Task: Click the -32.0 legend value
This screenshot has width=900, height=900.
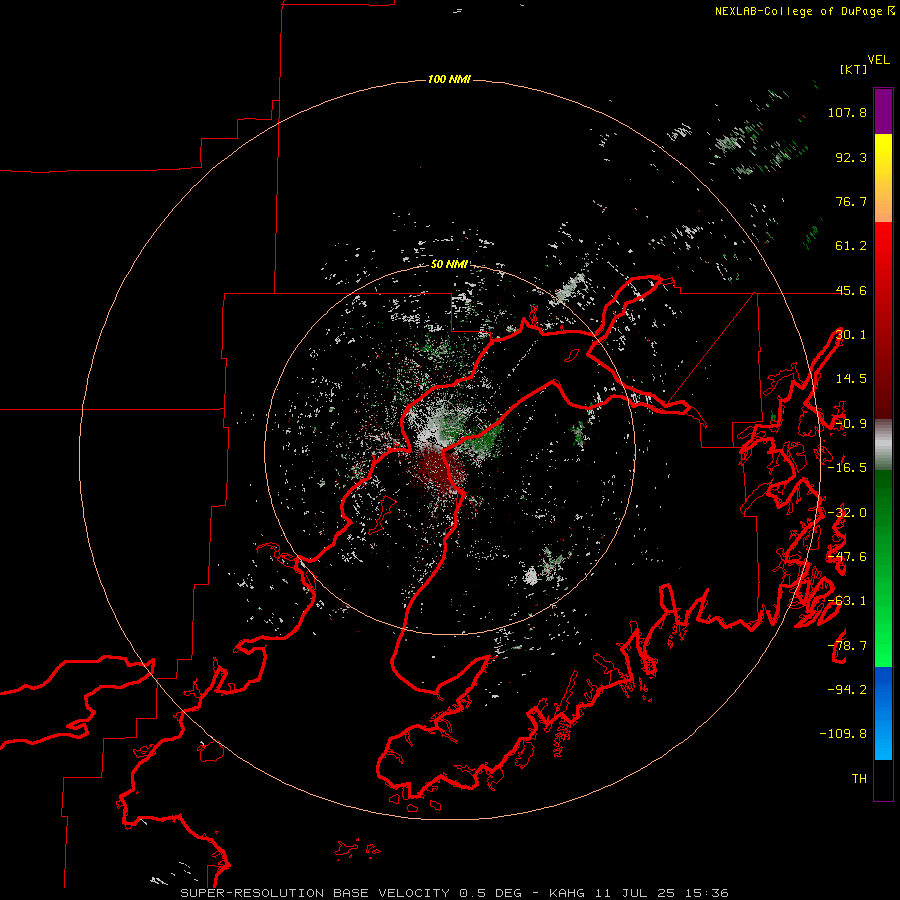Action: point(847,513)
